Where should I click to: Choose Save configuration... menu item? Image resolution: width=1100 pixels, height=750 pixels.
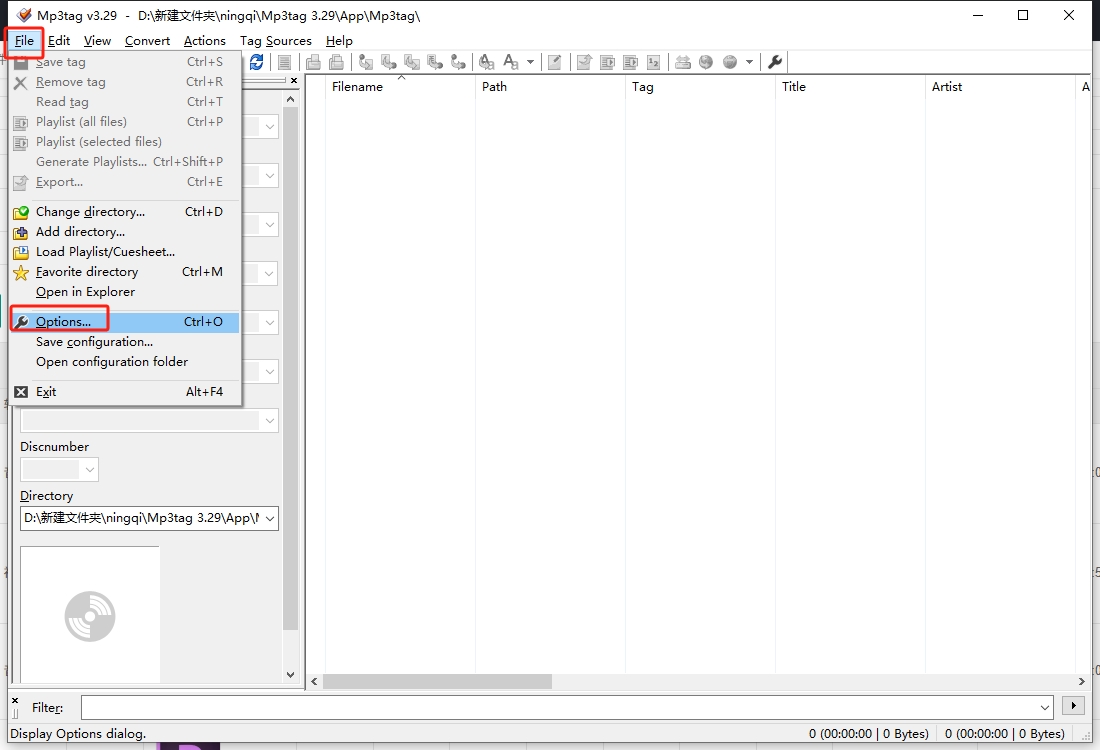[126, 342]
